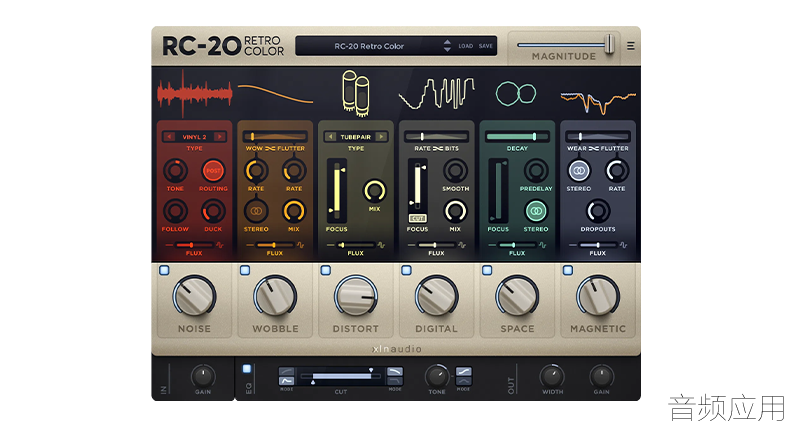792x427 pixels.
Task: Click the WOW to FLUTTER balance slider
Action: pyautogui.click(x=275, y=136)
